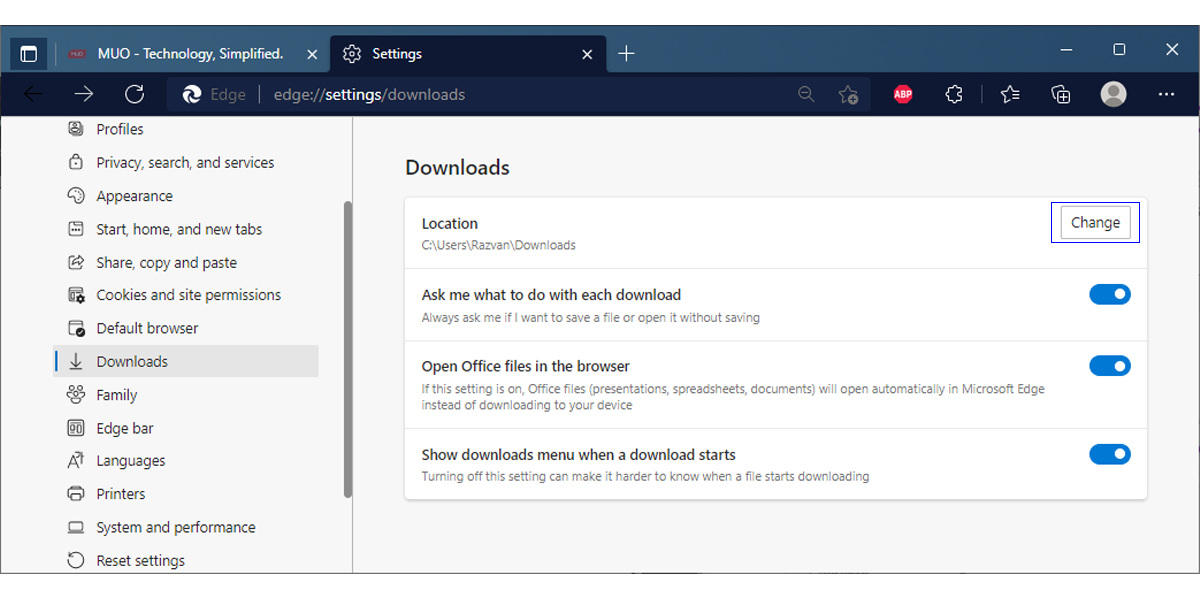This screenshot has height=600, width=1200.
Task: Open the Settings and more menu
Action: (x=1166, y=94)
